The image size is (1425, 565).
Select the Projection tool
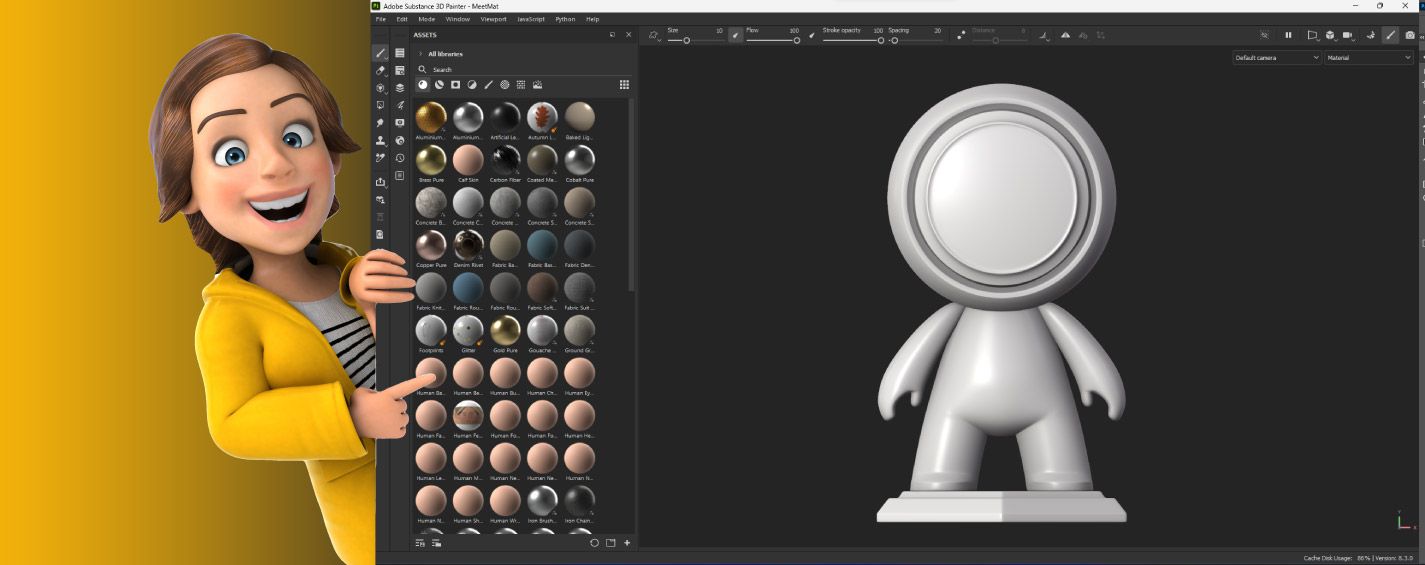380,88
